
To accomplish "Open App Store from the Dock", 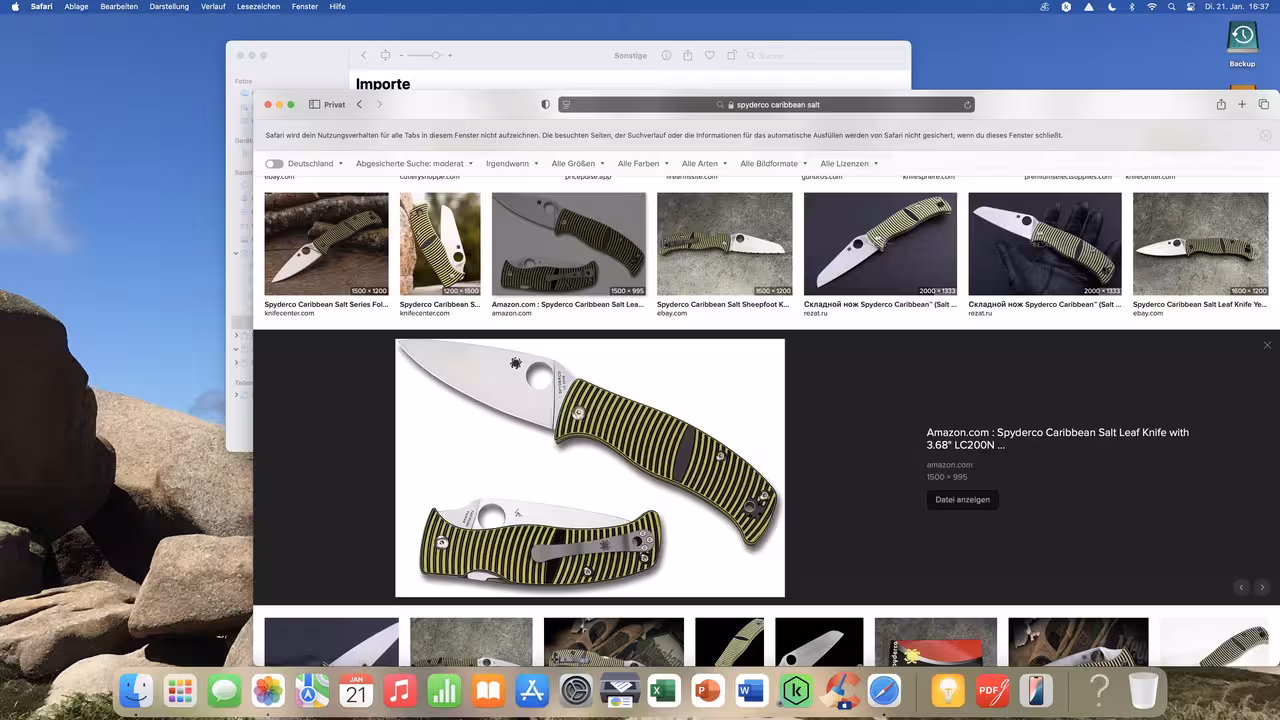I will click(x=532, y=691).
